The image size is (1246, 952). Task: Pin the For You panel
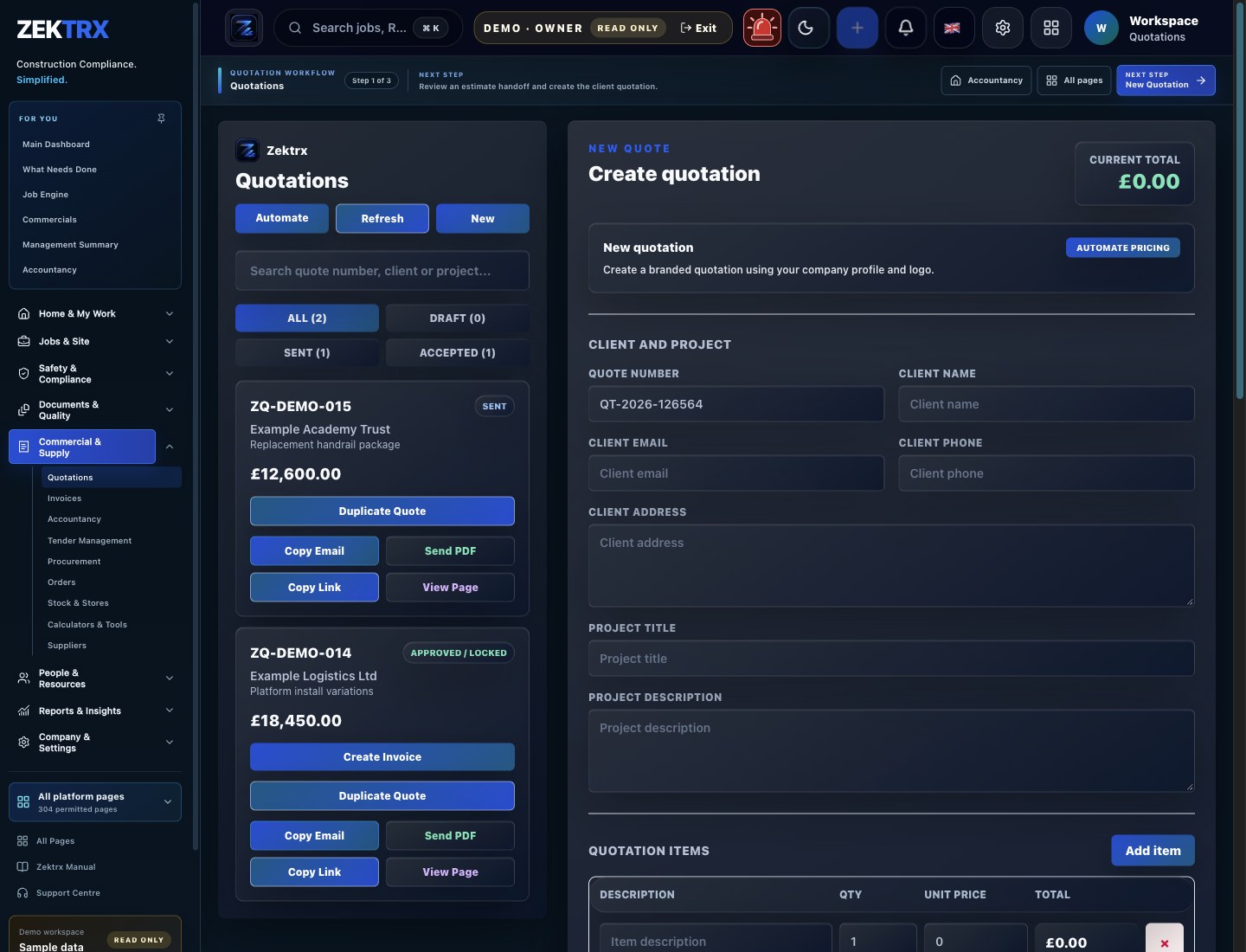[161, 118]
